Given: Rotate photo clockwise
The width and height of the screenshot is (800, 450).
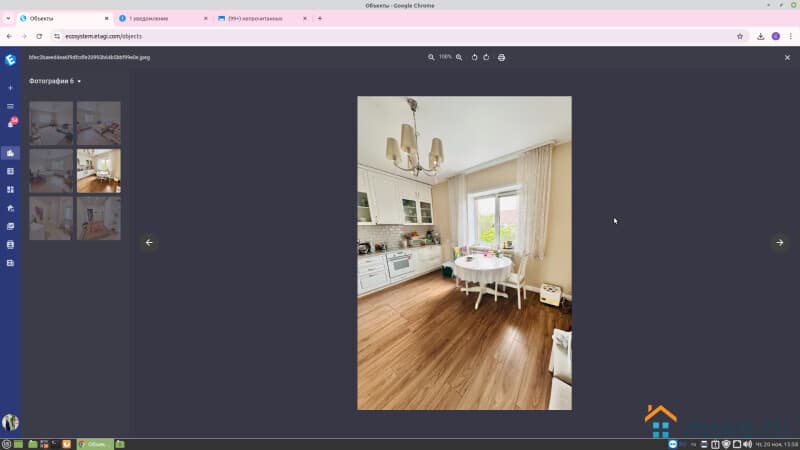Looking at the screenshot, I should pyautogui.click(x=486, y=57).
